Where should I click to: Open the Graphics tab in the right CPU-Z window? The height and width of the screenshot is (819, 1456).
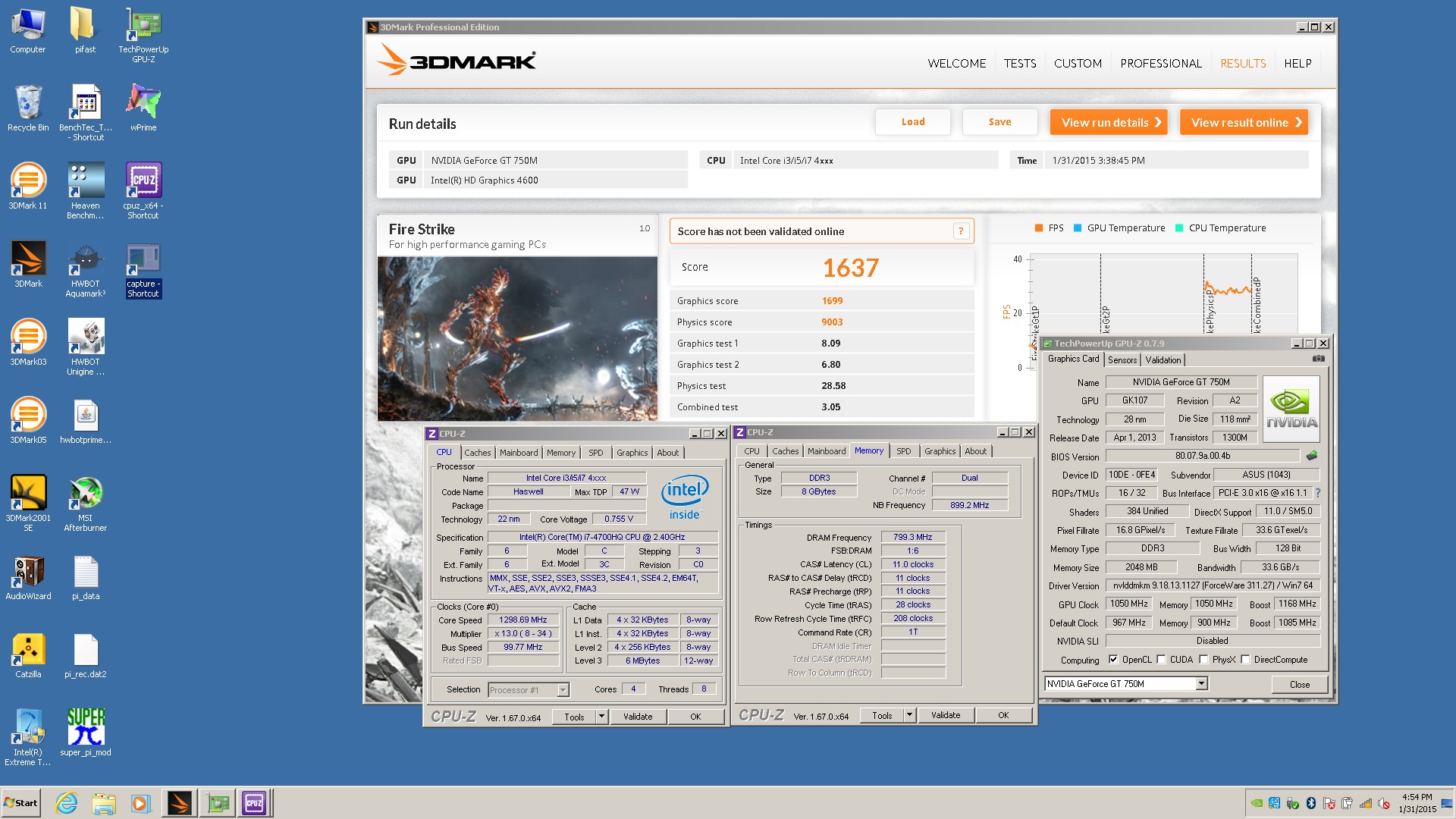(940, 451)
